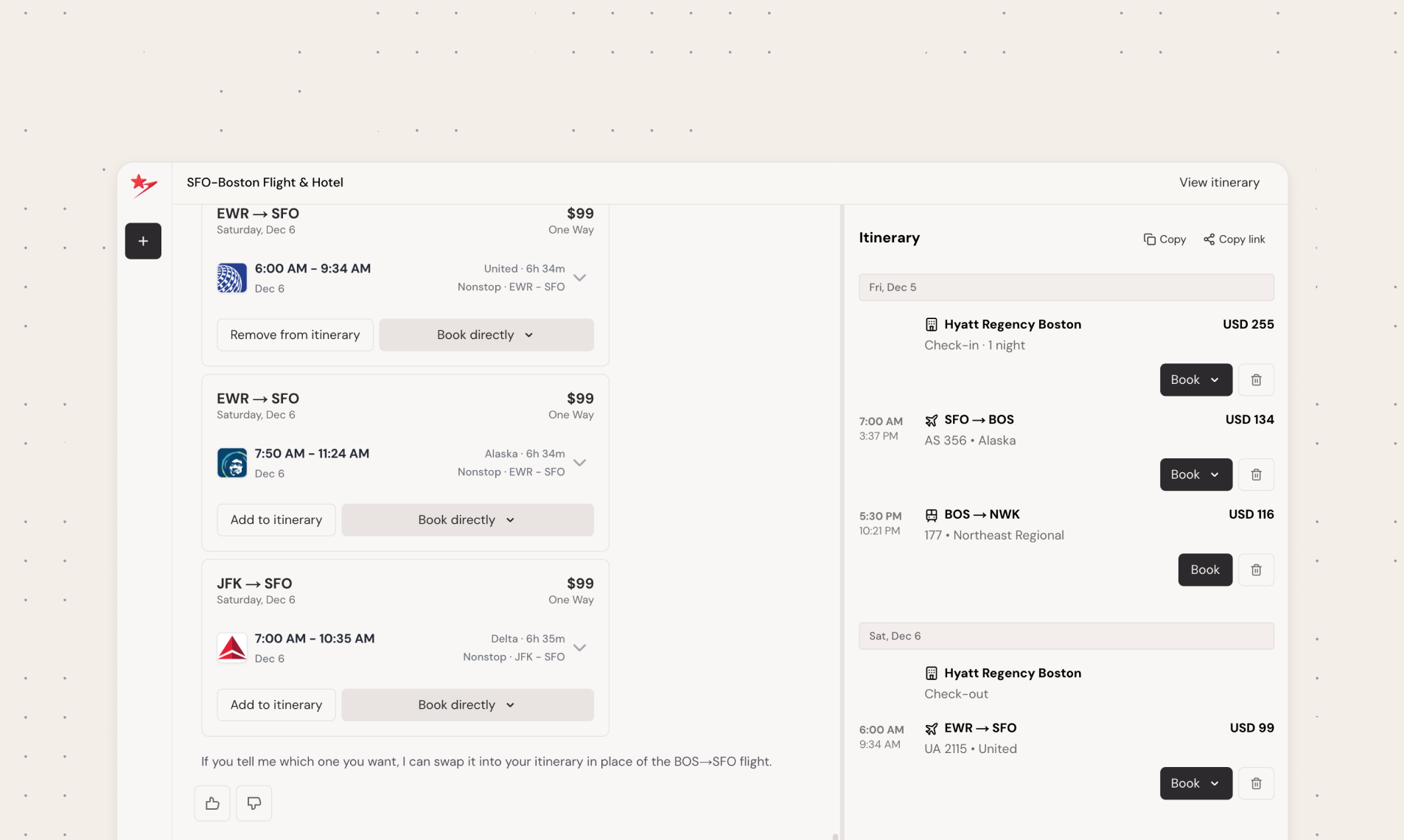Expand details of the Delta JFK–SFO flight
Image resolution: width=1404 pixels, height=840 pixels.
[x=579, y=648]
